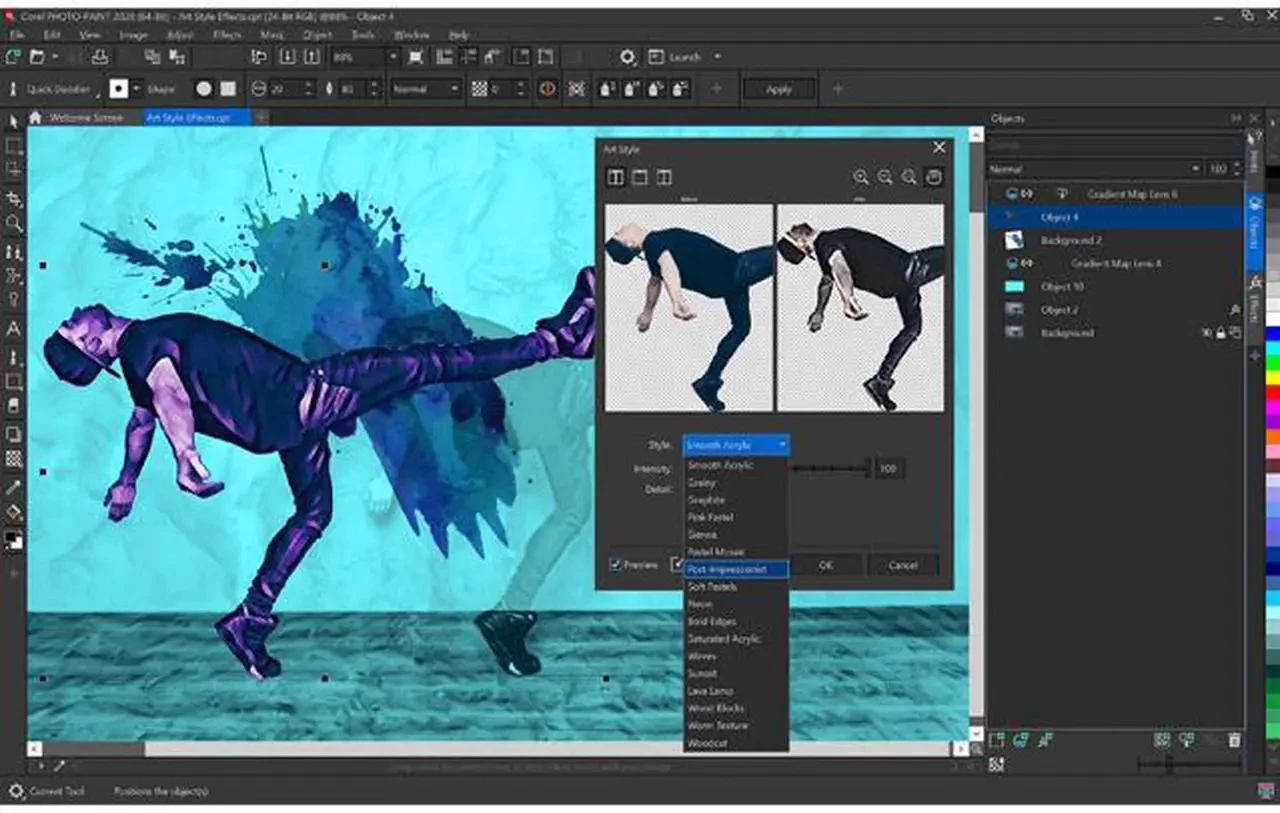The height and width of the screenshot is (813, 1280).
Task: Click Cancel in Art Style dialog
Action: coord(903,565)
